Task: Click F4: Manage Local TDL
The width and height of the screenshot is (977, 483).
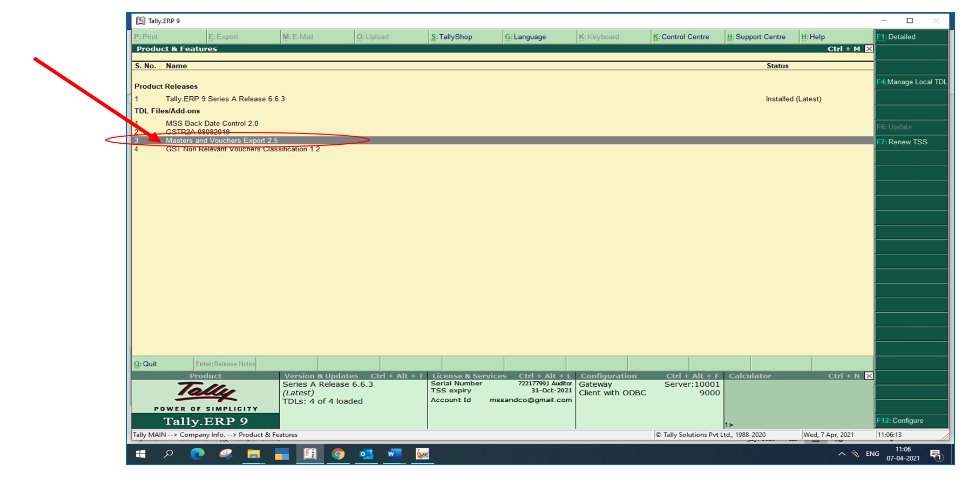Action: pyautogui.click(x=912, y=82)
